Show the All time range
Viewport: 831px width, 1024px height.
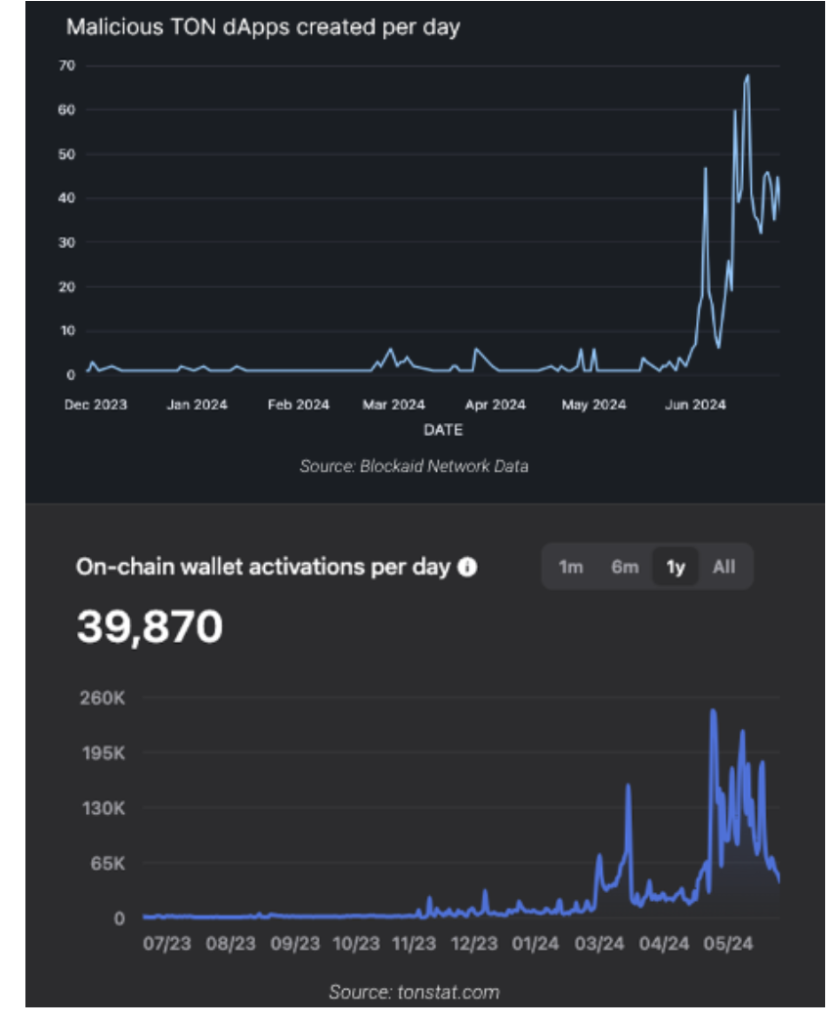(x=724, y=567)
